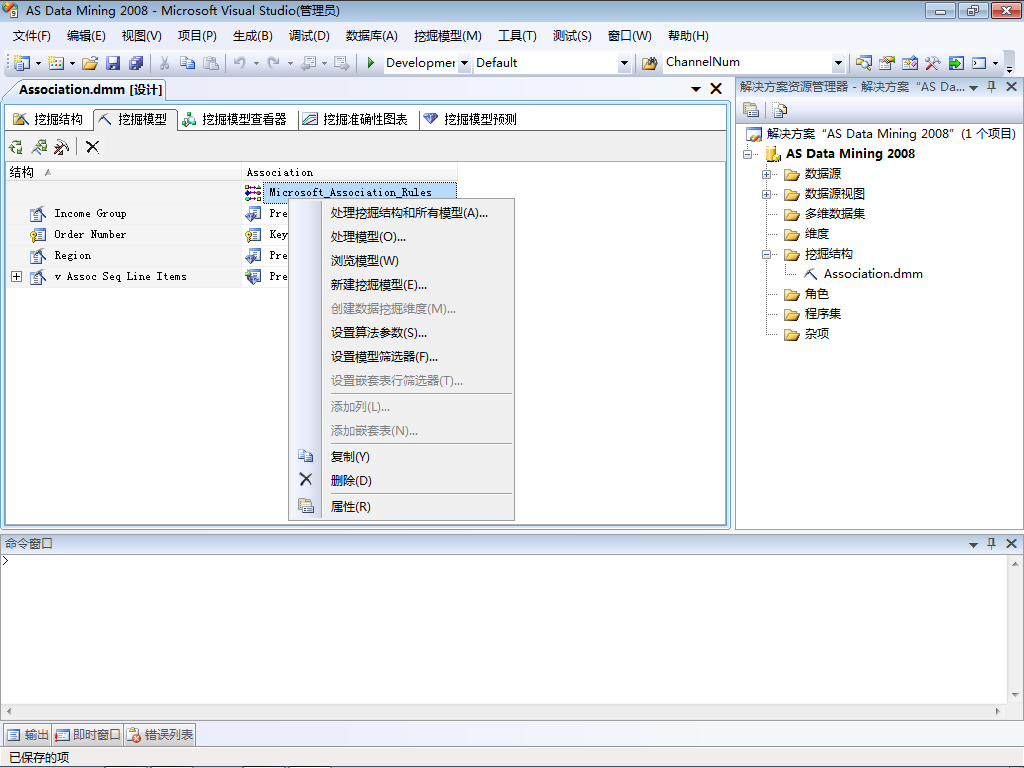Collapse the 挖掘结构 folder node
The height and width of the screenshot is (768, 1024).
(767, 254)
